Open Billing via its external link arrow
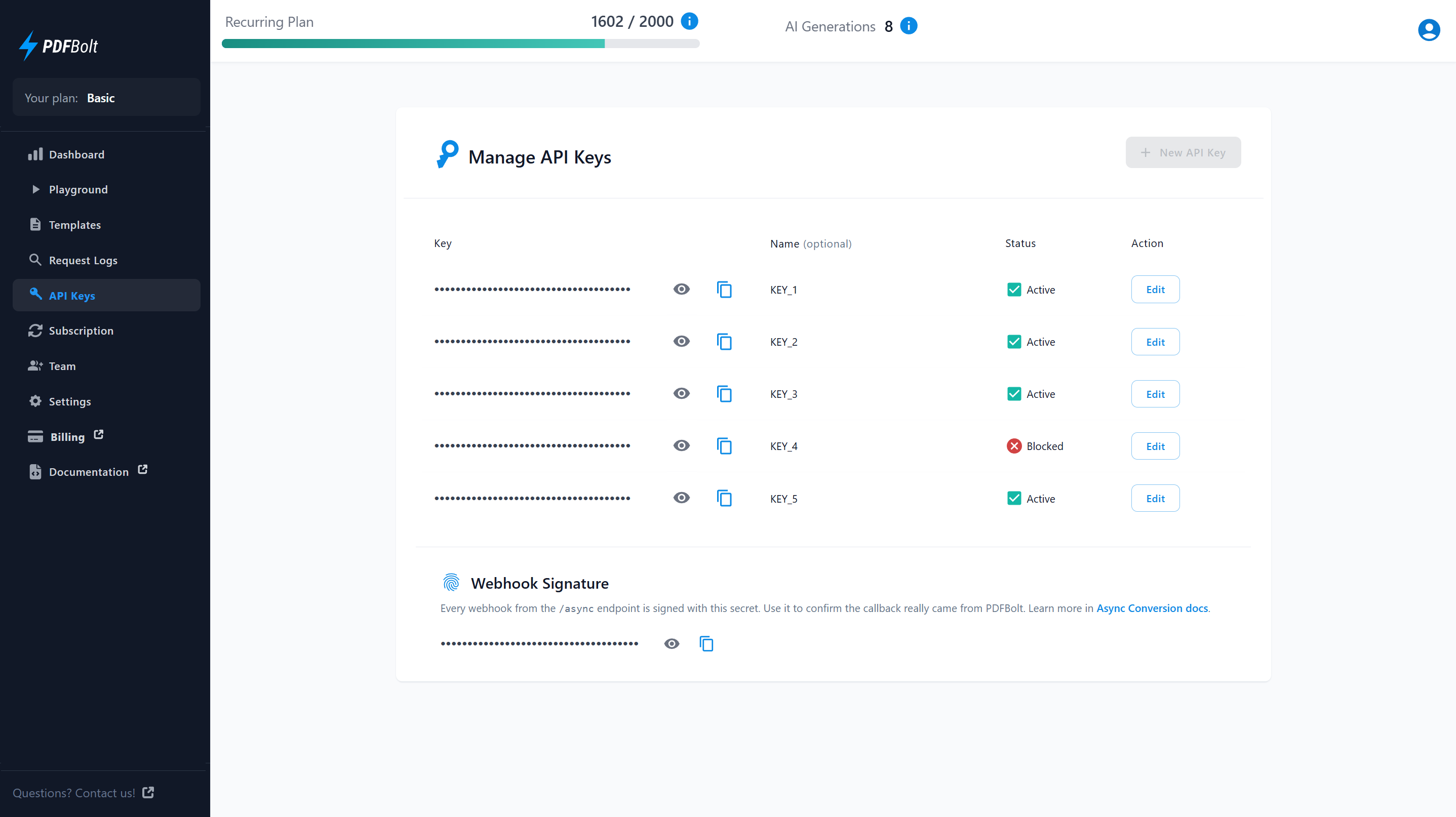 98,434
